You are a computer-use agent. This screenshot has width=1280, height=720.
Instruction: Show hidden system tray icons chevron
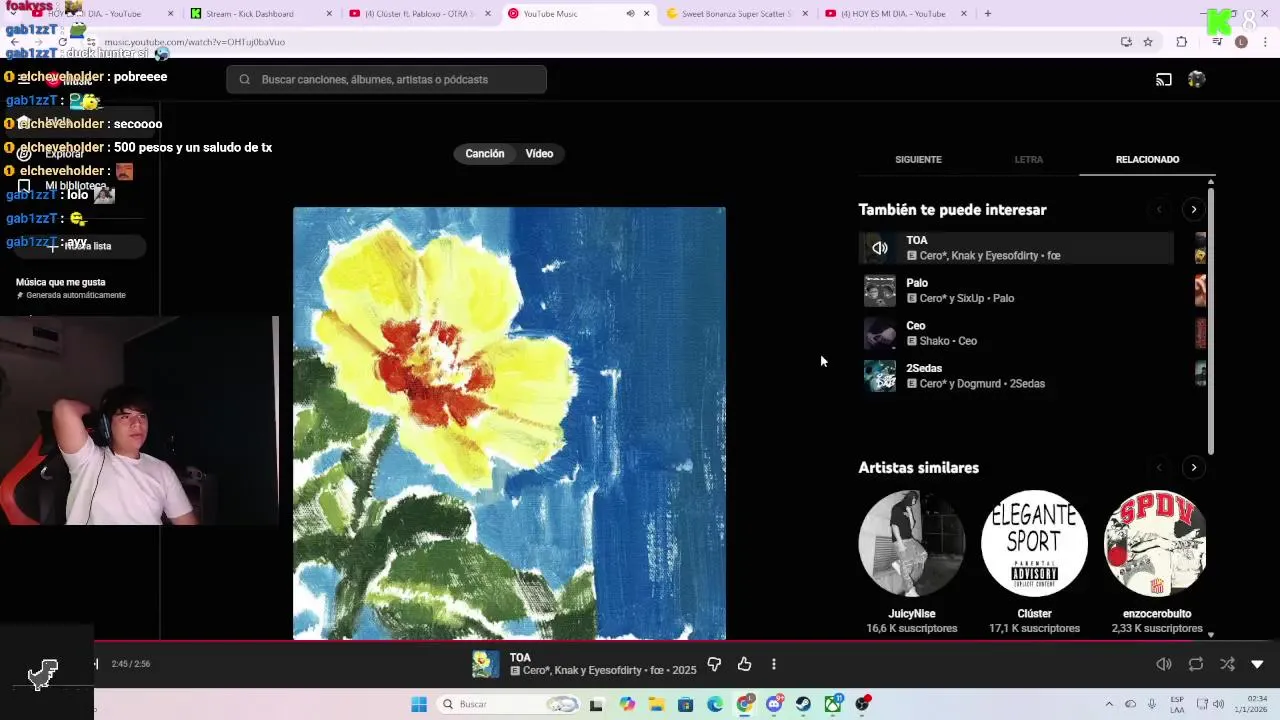click(x=1108, y=704)
